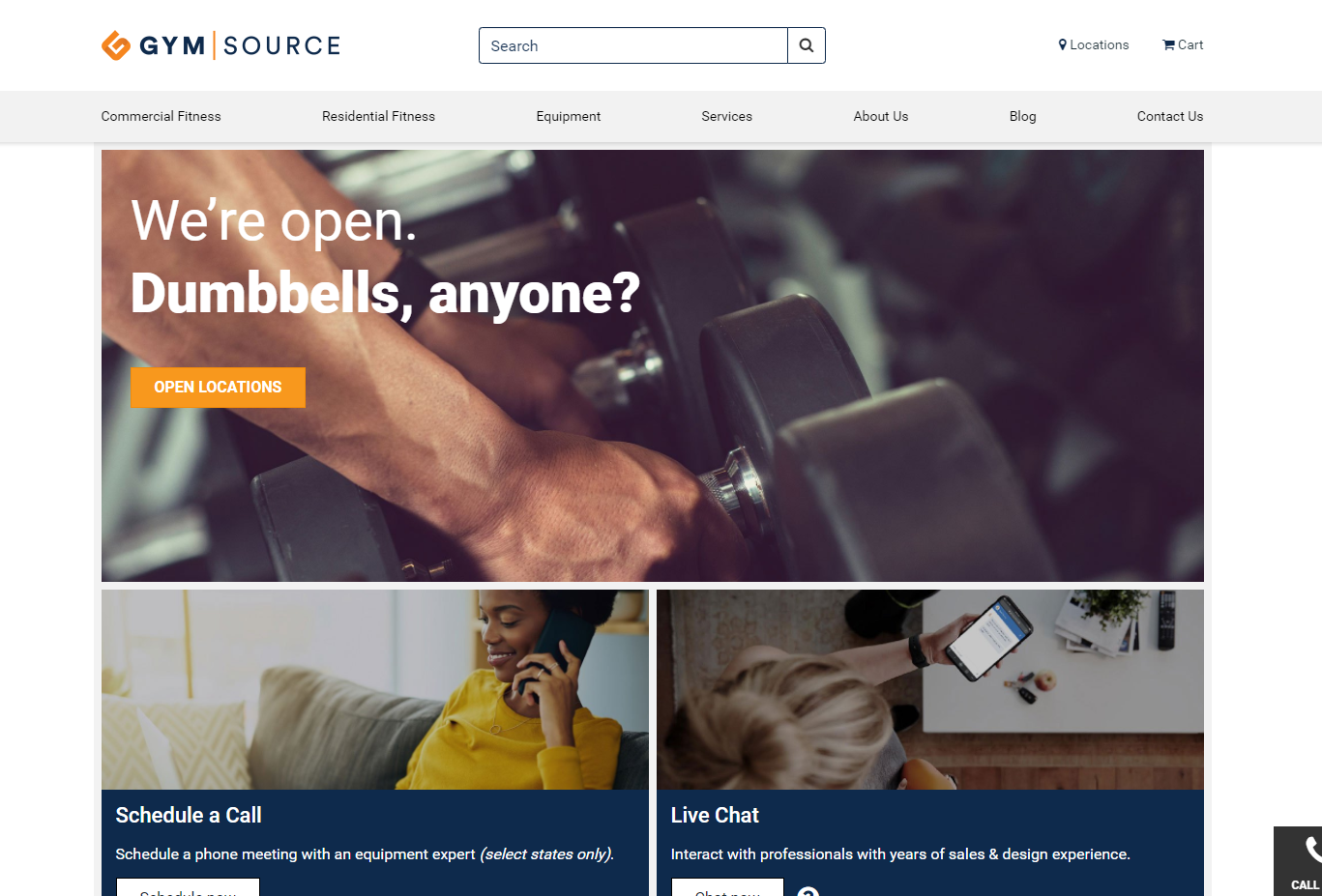Click the Gym Source logo
The image size is (1322, 896).
[220, 45]
